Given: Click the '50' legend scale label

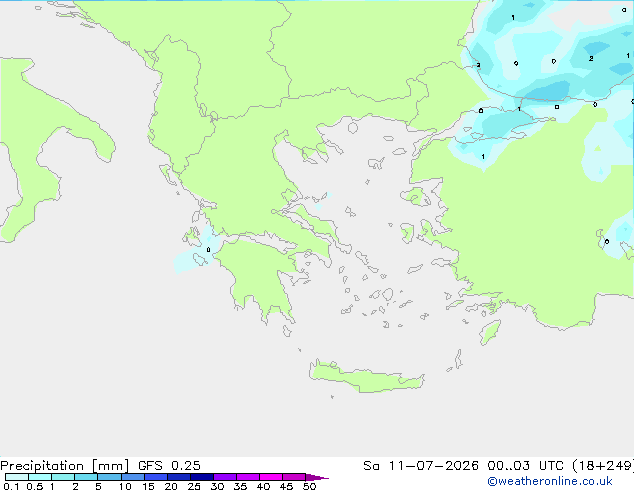Looking at the screenshot, I should click(309, 486).
